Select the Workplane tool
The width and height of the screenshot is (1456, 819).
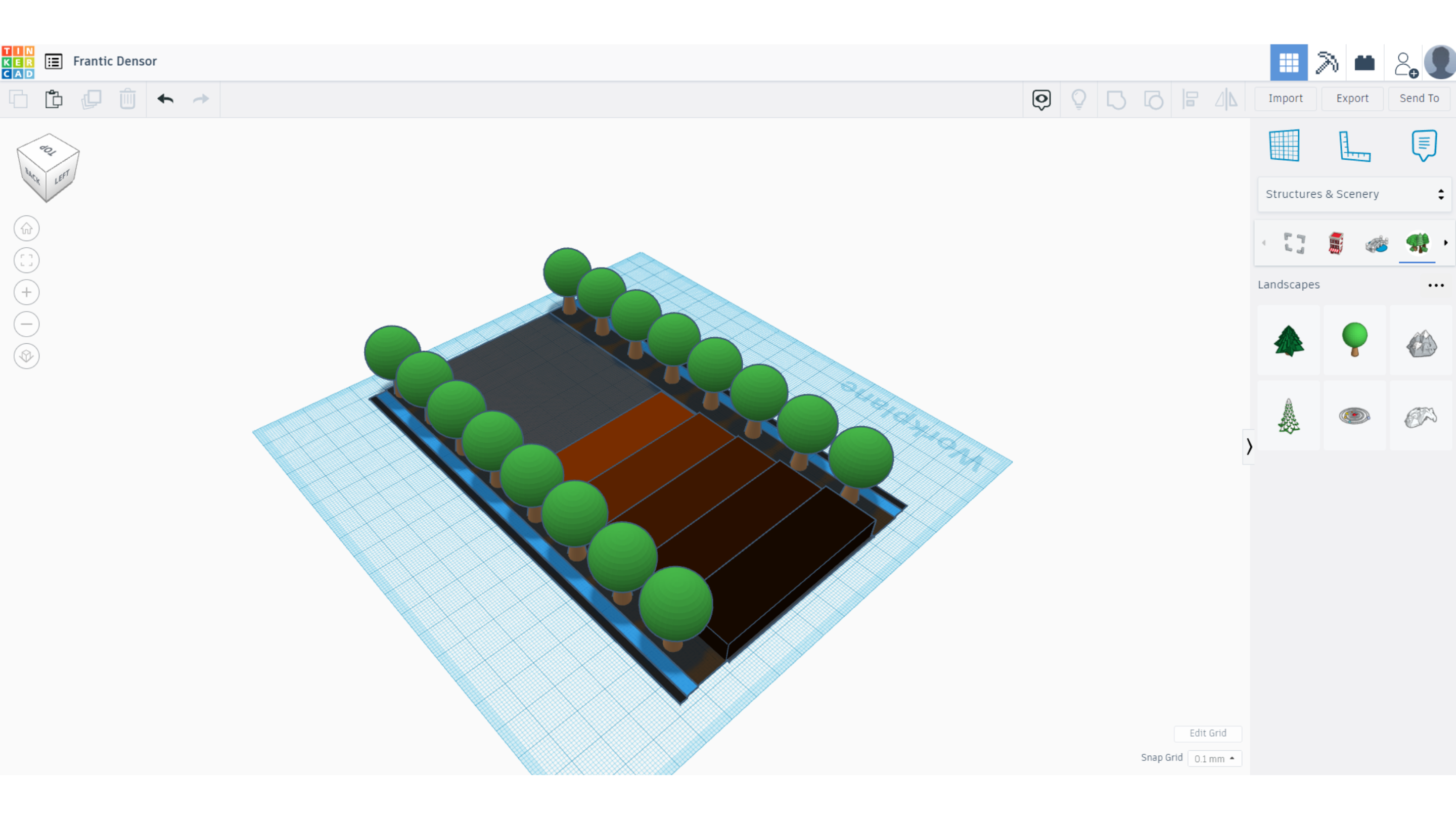1284,146
